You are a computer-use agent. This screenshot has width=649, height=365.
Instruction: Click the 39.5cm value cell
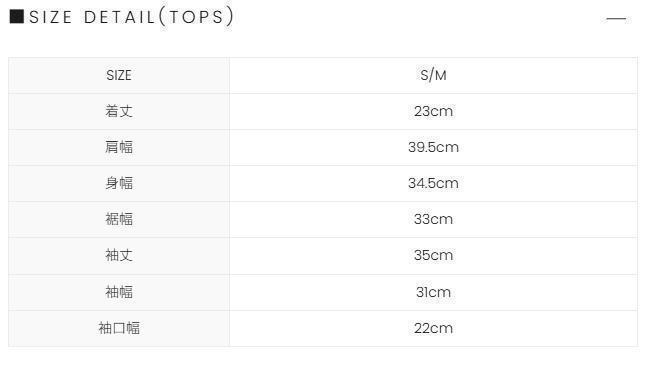pos(433,147)
